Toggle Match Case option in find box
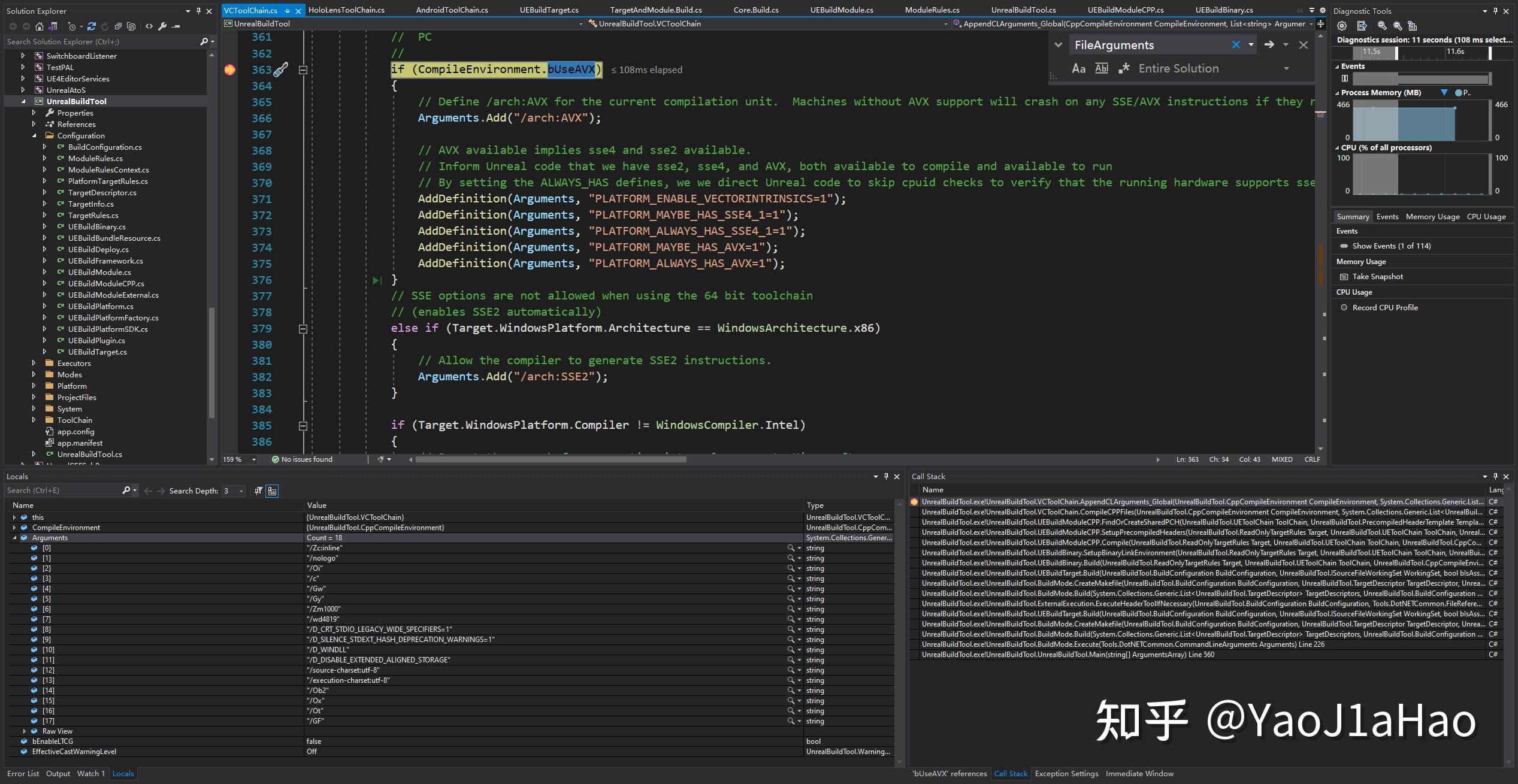This screenshot has height=784, width=1518. tap(1078, 68)
